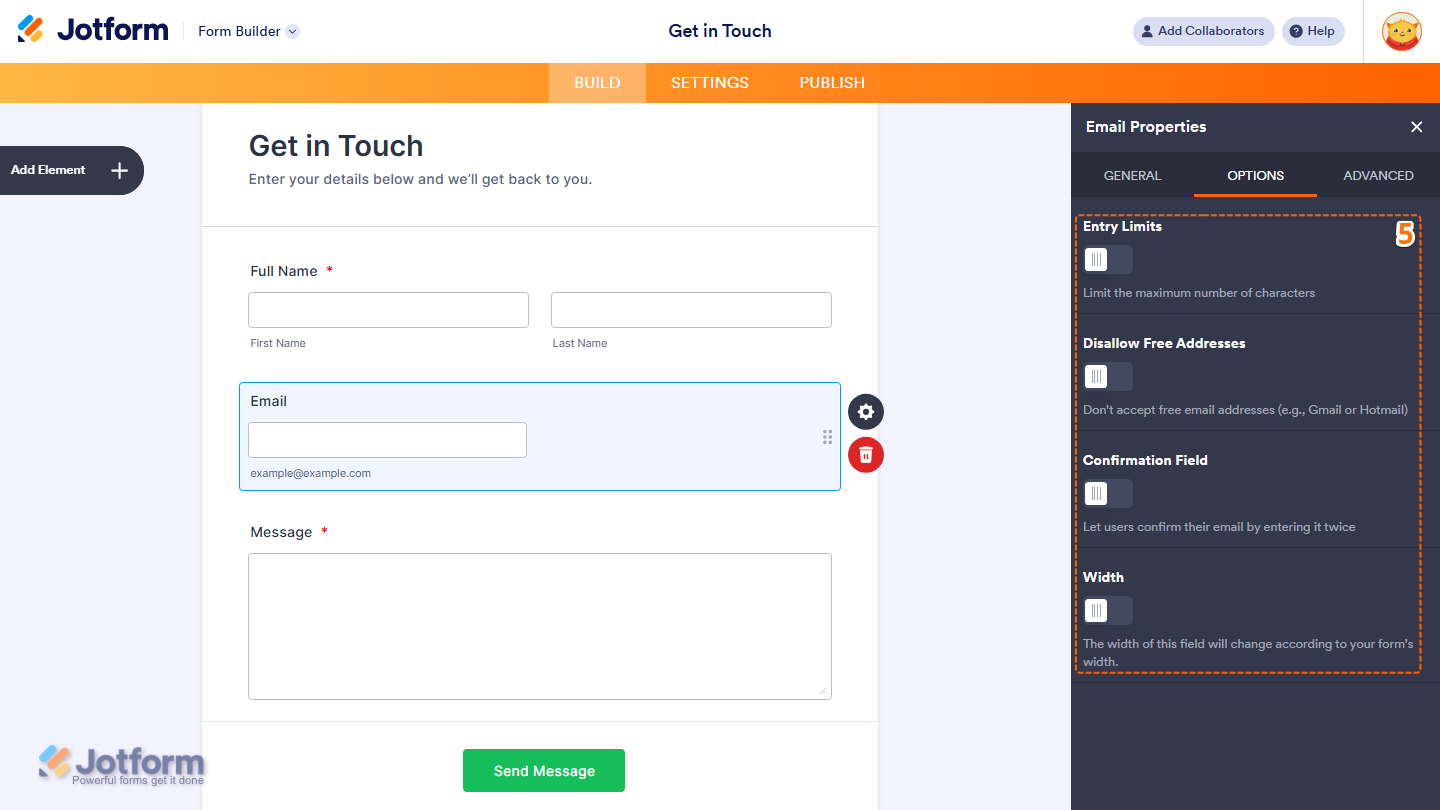1440x810 pixels.
Task: Delete the Email field via trash icon
Action: pyautogui.click(x=865, y=455)
